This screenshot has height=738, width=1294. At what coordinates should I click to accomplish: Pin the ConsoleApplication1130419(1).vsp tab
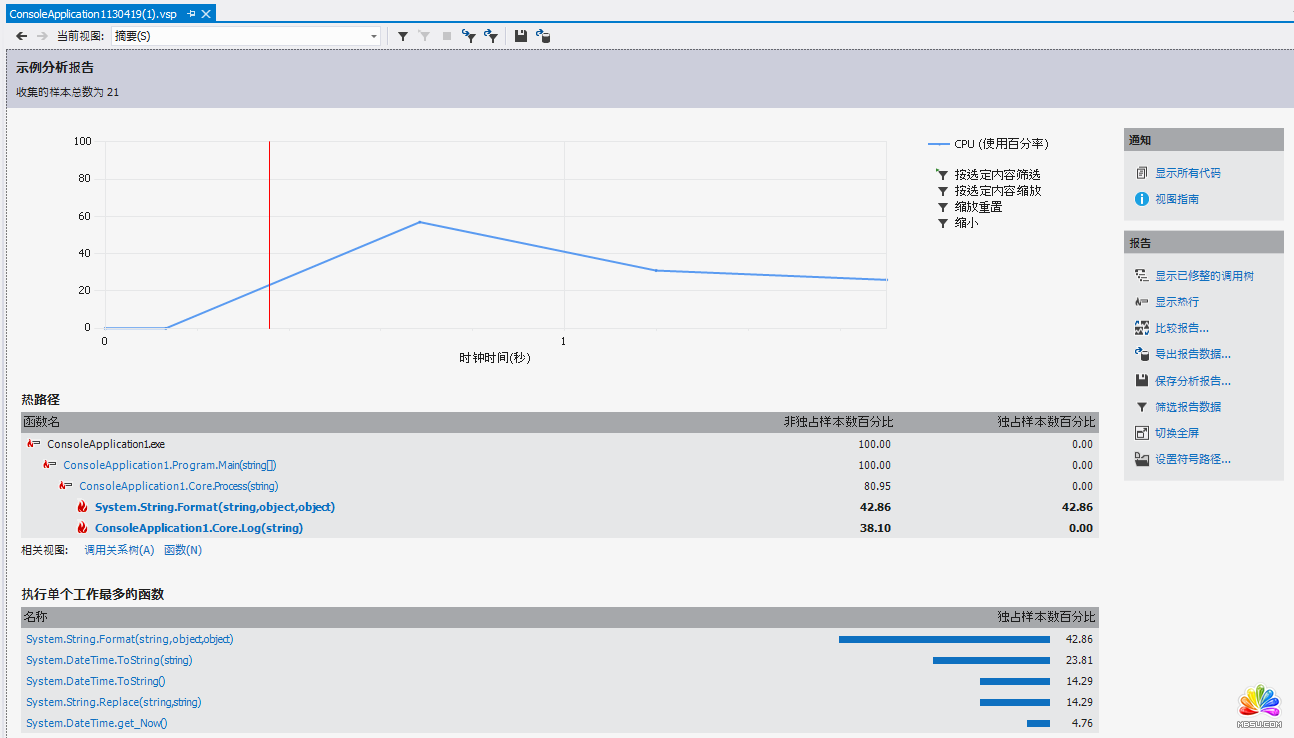(192, 14)
